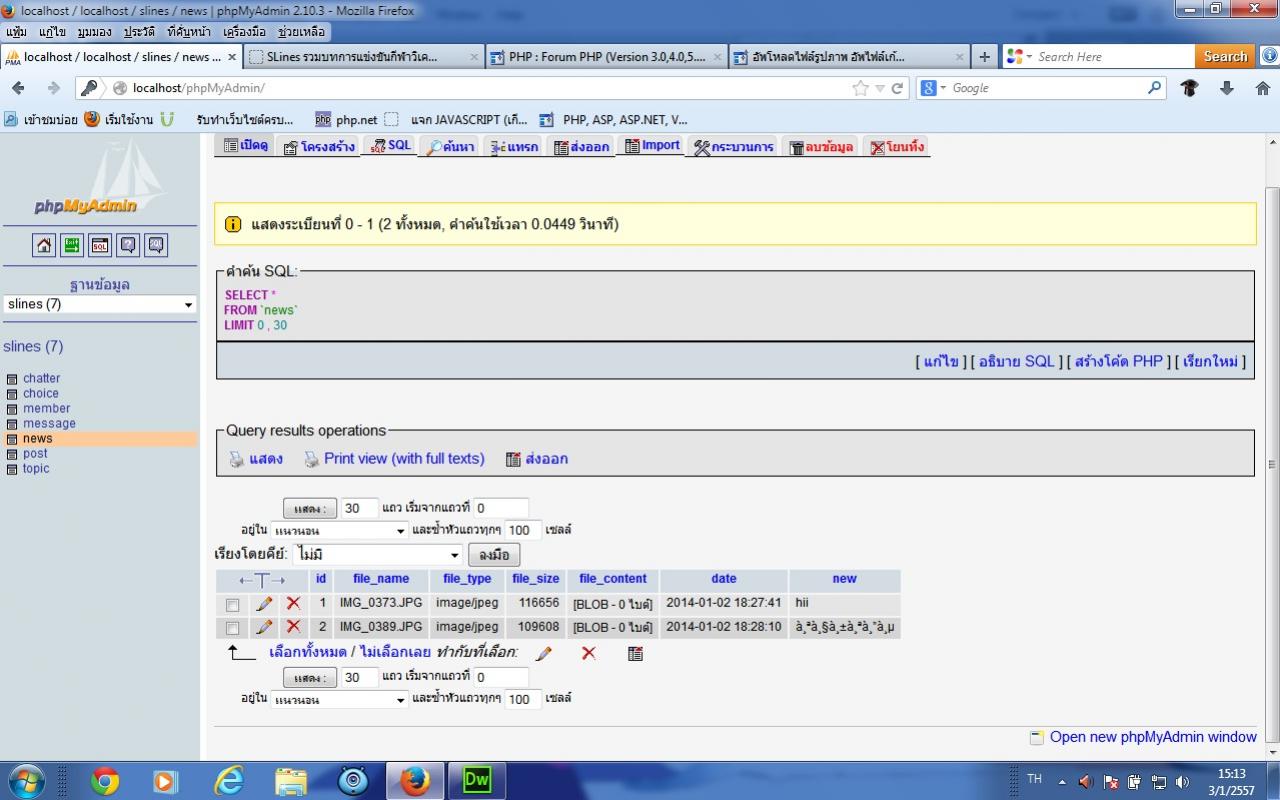Check the checkbox for row id 1
1280x800 pixels.
tap(233, 605)
